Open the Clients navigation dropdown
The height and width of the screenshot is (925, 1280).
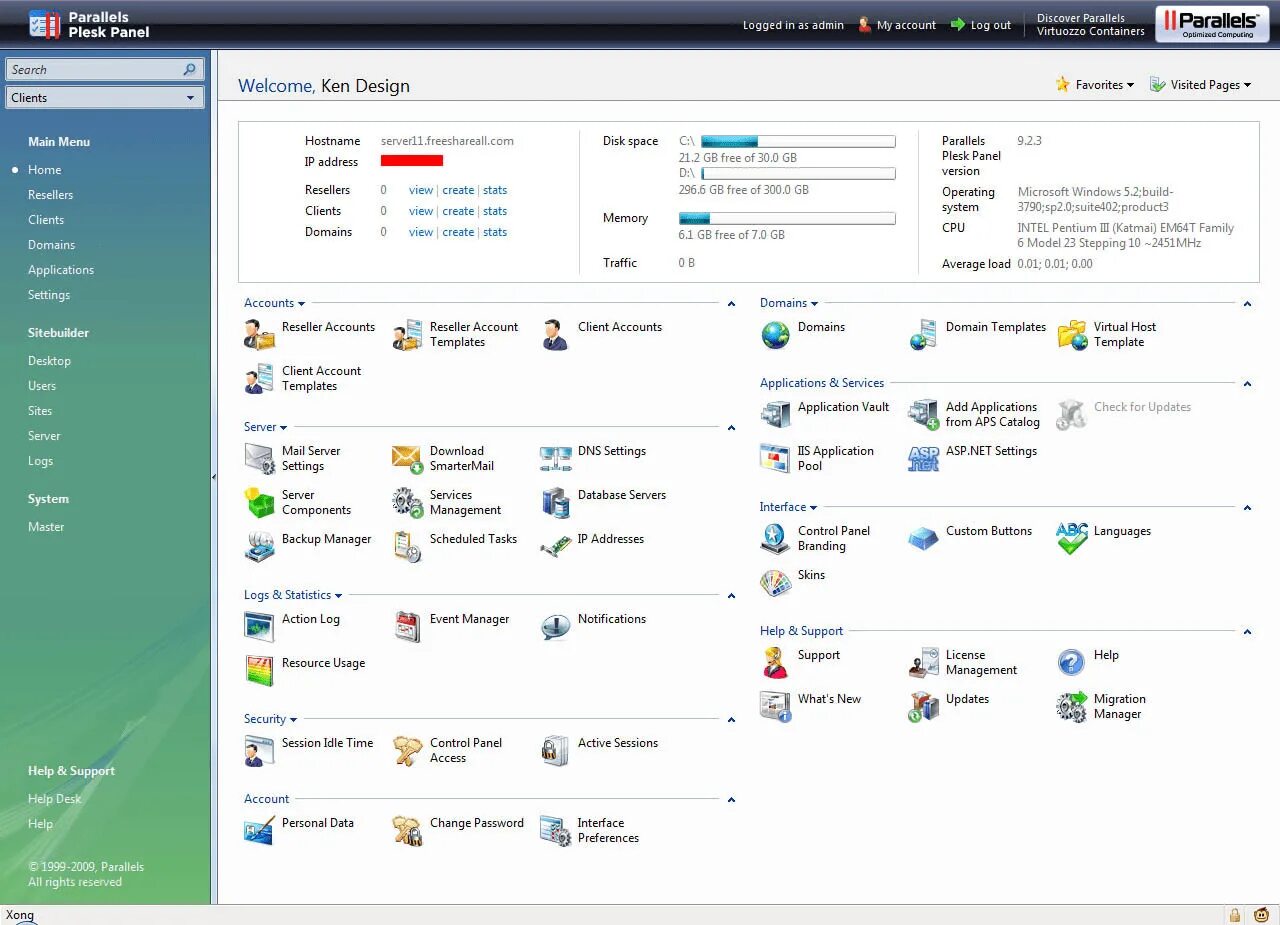[x=105, y=97]
